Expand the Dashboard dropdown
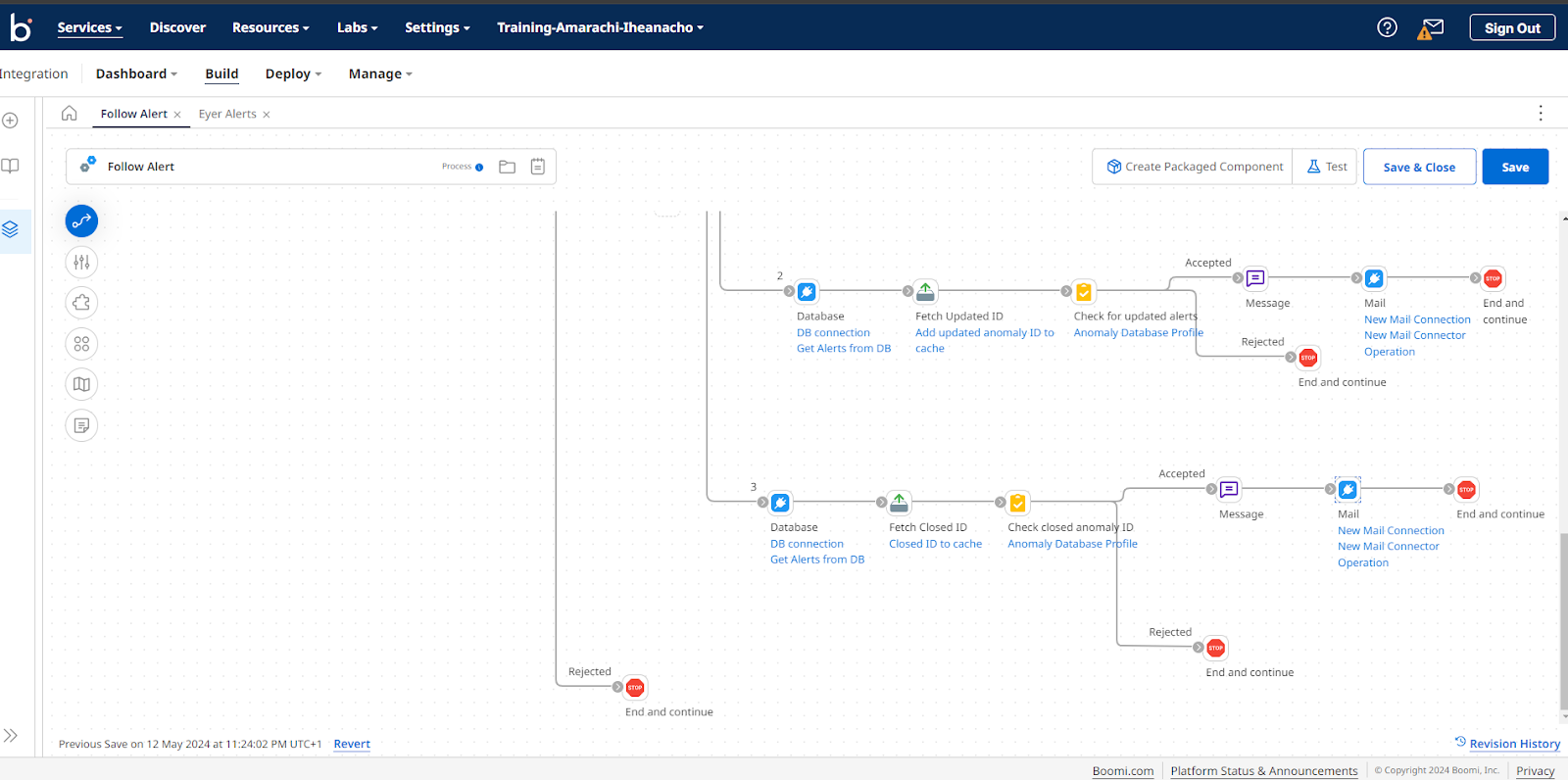This screenshot has height=780, width=1568. tap(136, 73)
